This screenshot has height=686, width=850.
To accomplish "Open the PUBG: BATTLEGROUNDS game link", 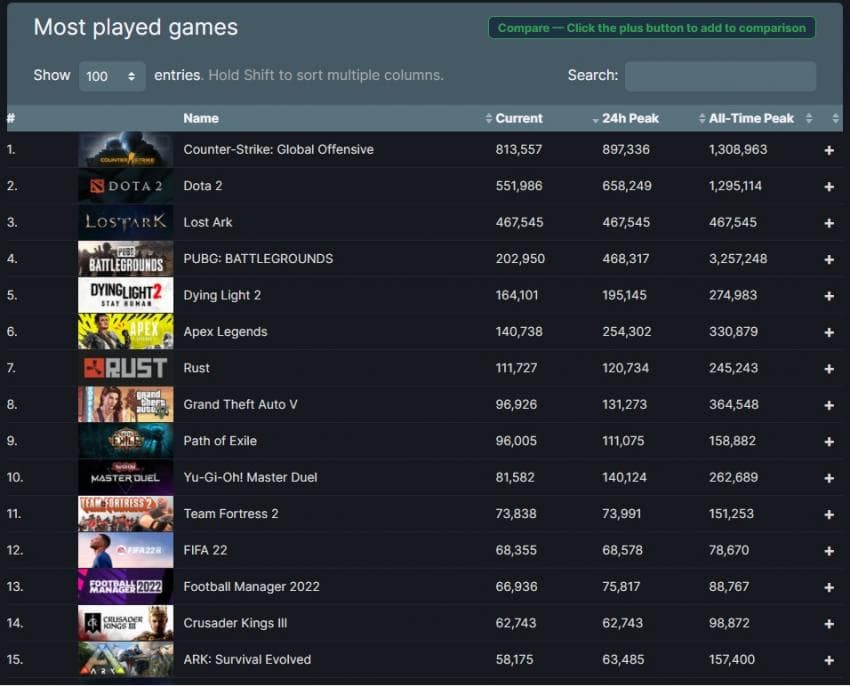I will (x=258, y=259).
